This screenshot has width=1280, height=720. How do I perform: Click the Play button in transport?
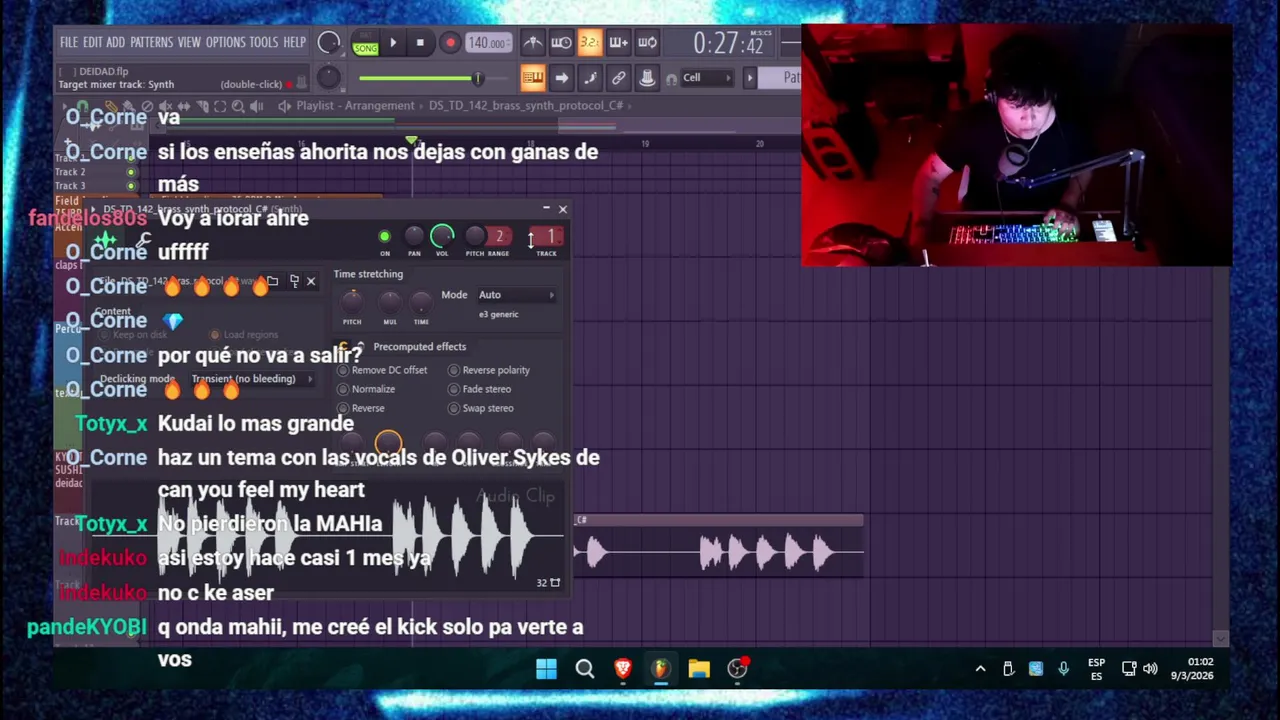click(393, 43)
